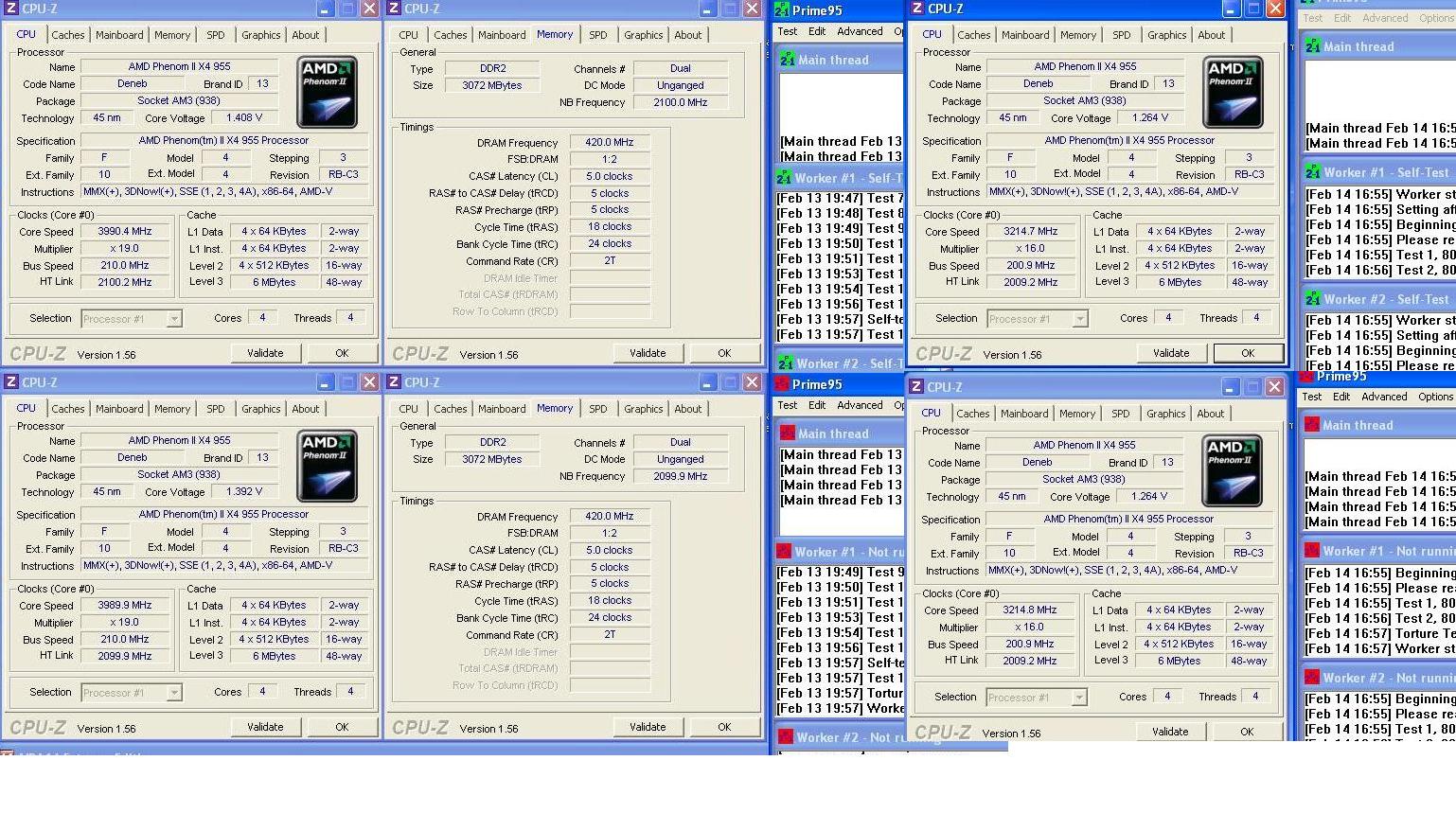Open About tab in the 1.392 V CPU-Z window
Image resolution: width=1456 pixels, height=831 pixels.
pyautogui.click(x=306, y=409)
